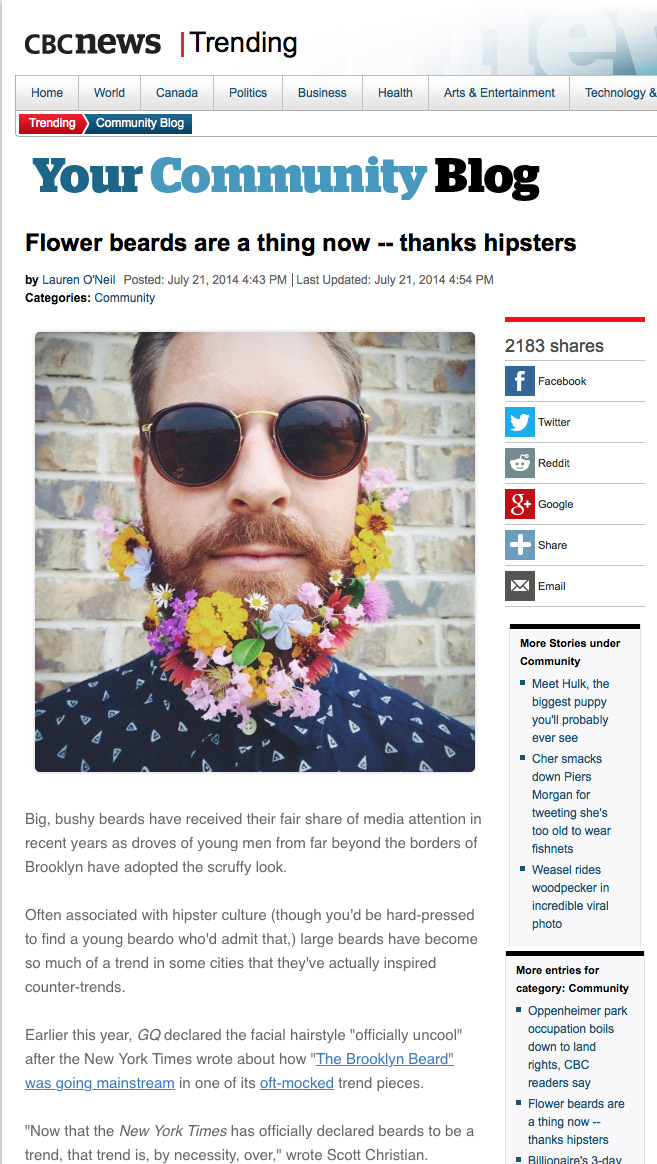Open the Weasel rides woodpecker story
Image resolution: width=657 pixels, height=1164 pixels.
pos(570,897)
